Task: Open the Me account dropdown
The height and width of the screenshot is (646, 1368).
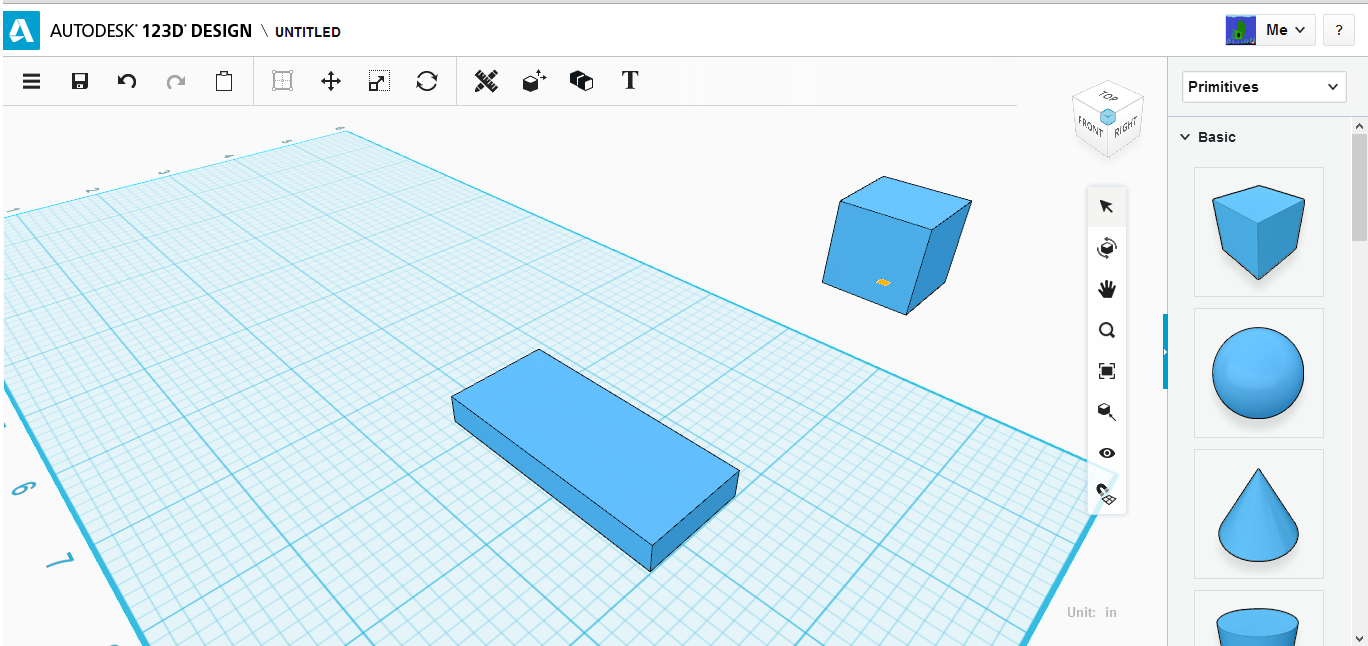Action: 1288,30
